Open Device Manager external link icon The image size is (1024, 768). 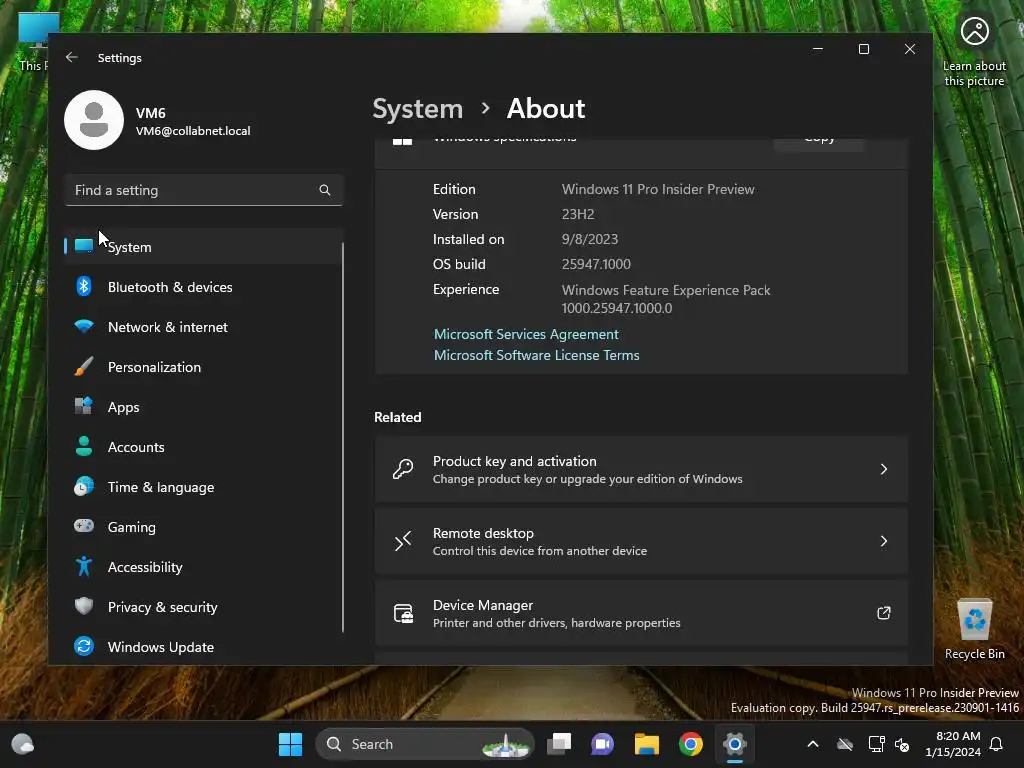(x=884, y=613)
